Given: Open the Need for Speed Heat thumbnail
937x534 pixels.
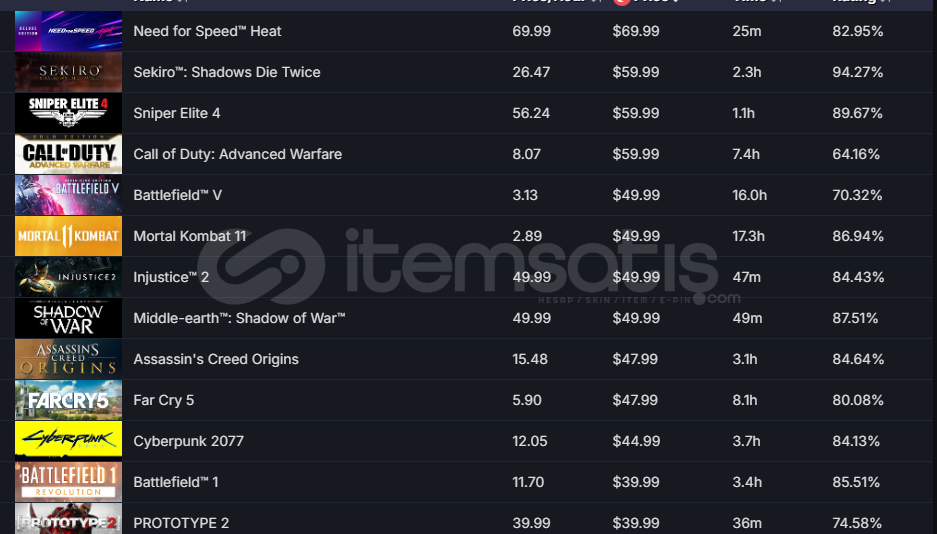Looking at the screenshot, I should (68, 30).
